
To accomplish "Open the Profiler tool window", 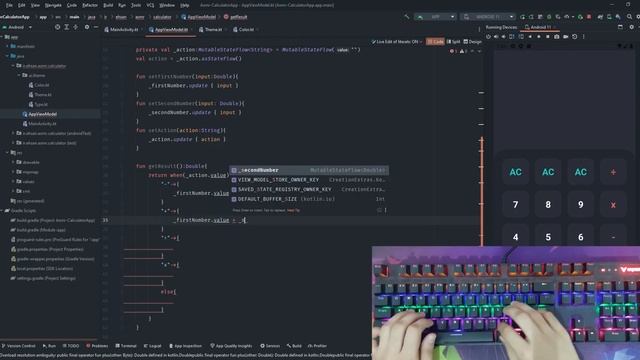I will pyautogui.click(x=318, y=346).
